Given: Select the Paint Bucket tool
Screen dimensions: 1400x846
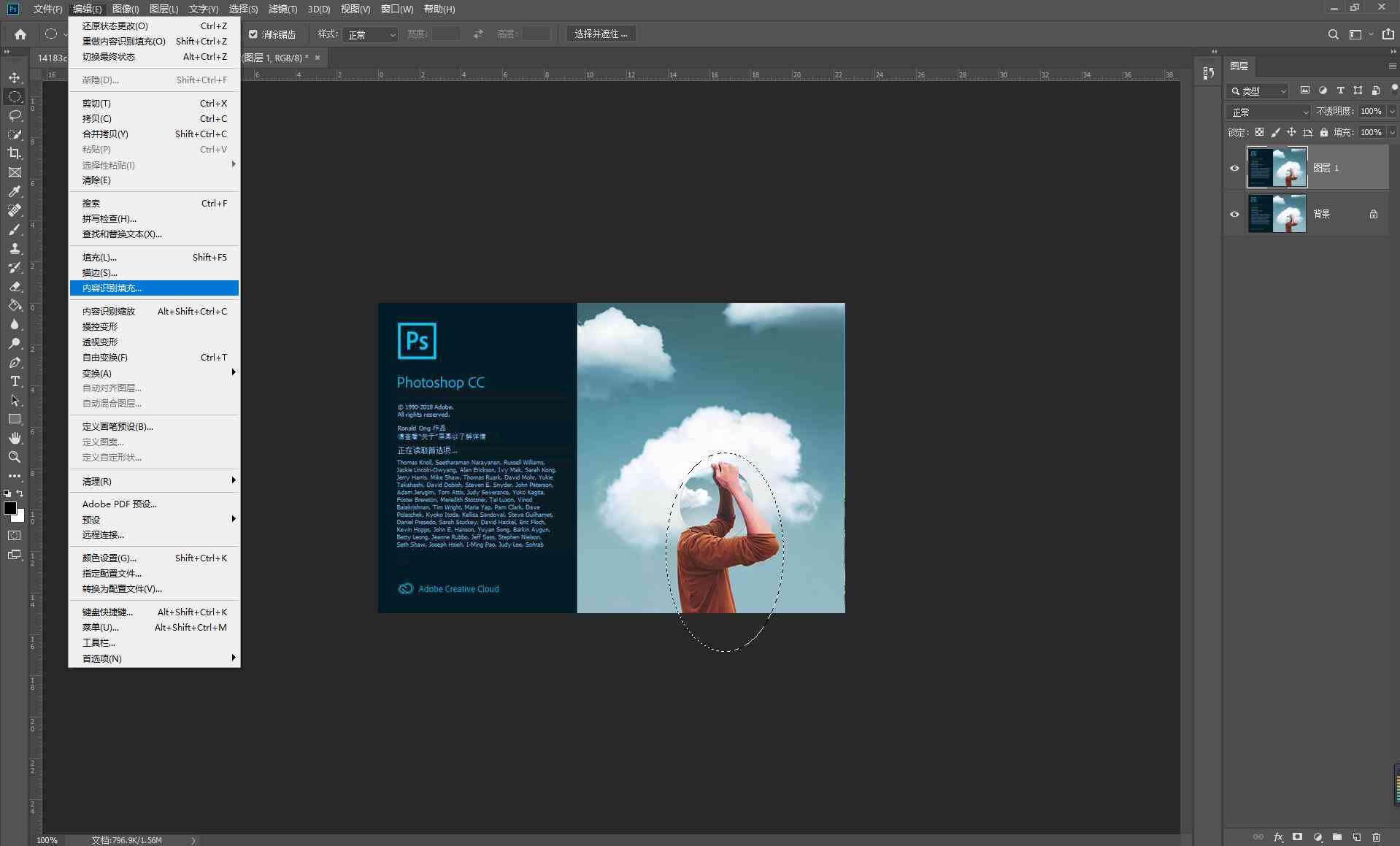Looking at the screenshot, I should click(15, 305).
